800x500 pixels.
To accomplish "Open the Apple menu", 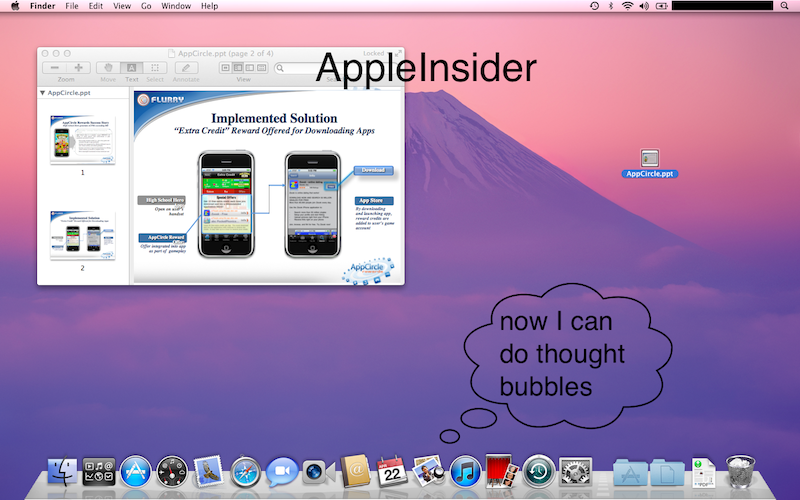I will (x=15, y=6).
